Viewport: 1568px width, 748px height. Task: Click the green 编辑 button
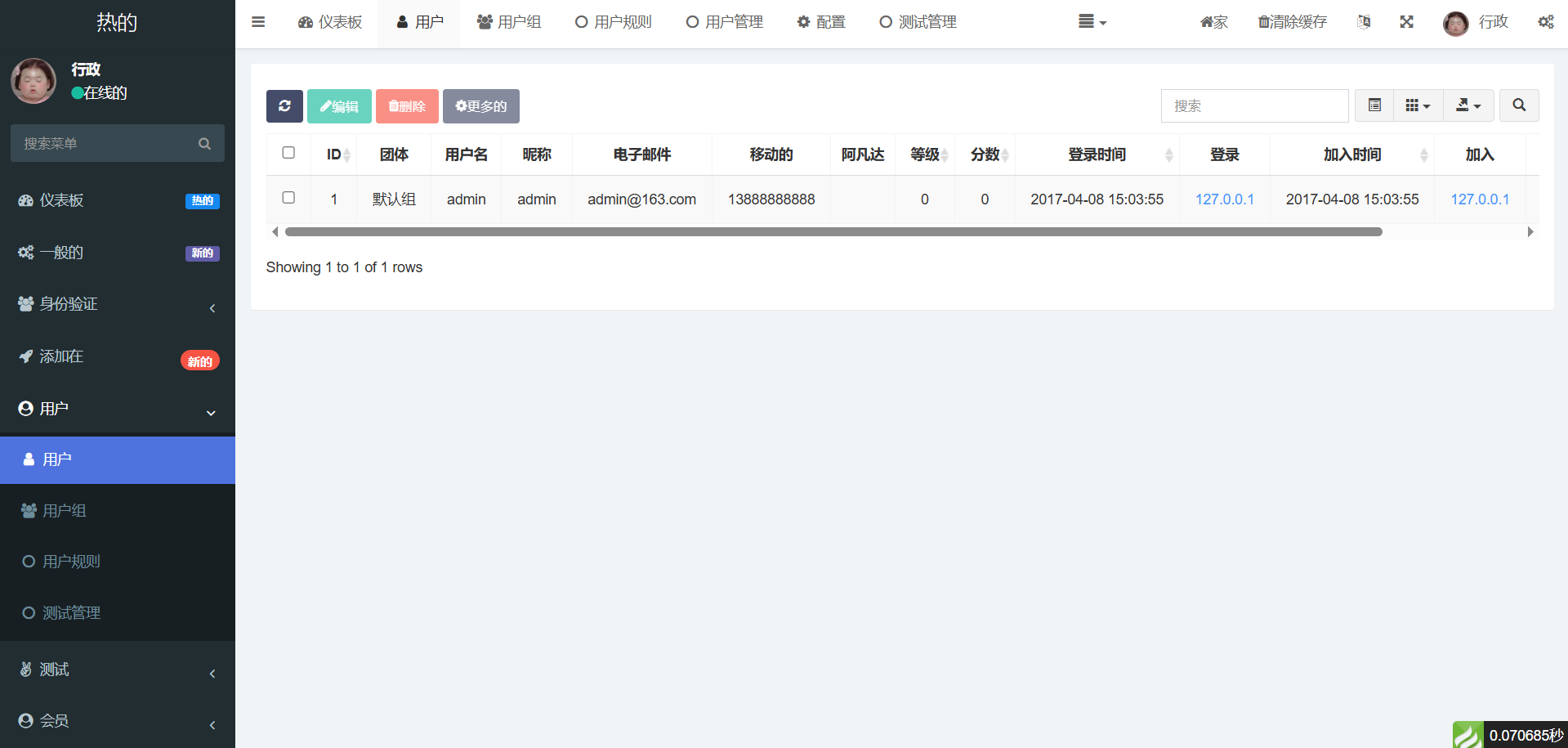point(339,106)
